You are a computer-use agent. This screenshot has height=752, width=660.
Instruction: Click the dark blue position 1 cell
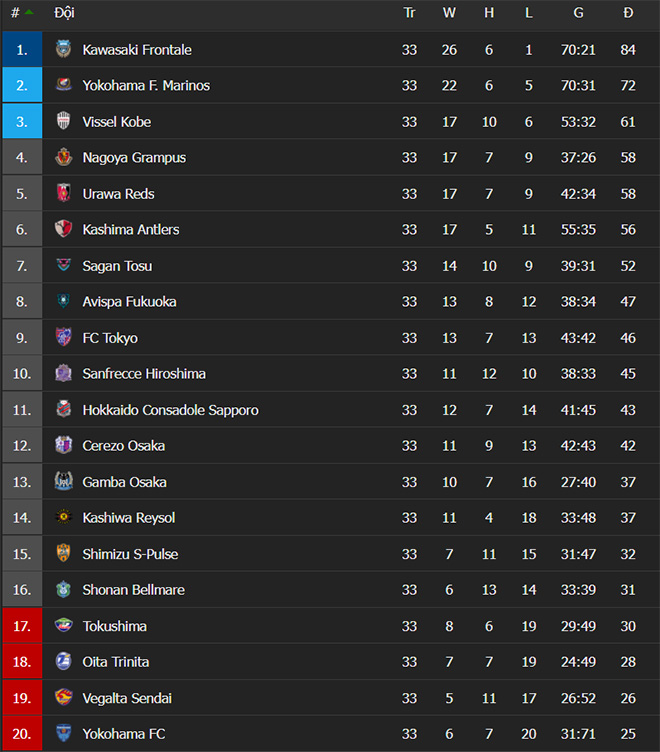pos(22,49)
